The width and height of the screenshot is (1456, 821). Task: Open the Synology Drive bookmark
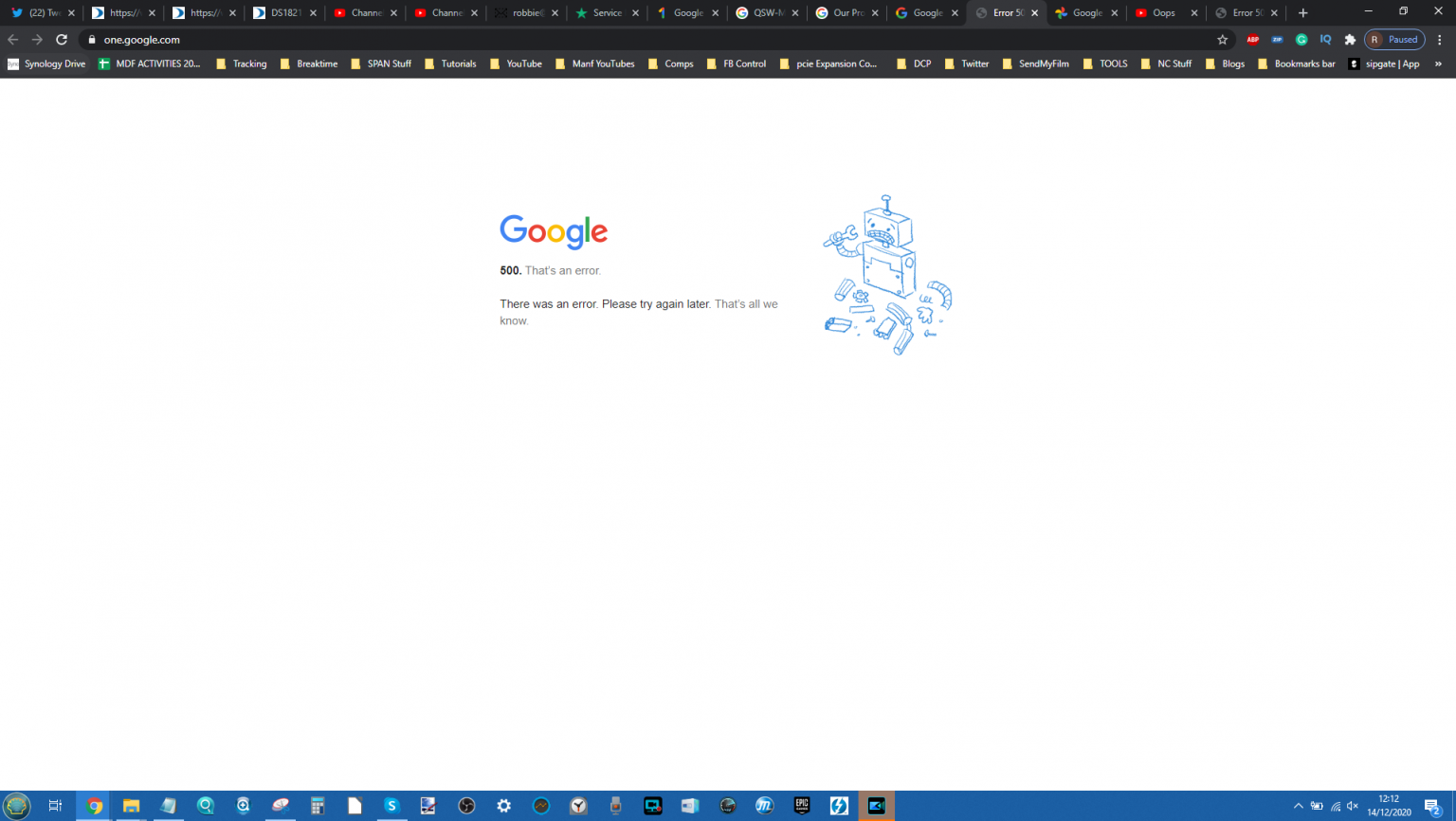click(46, 64)
